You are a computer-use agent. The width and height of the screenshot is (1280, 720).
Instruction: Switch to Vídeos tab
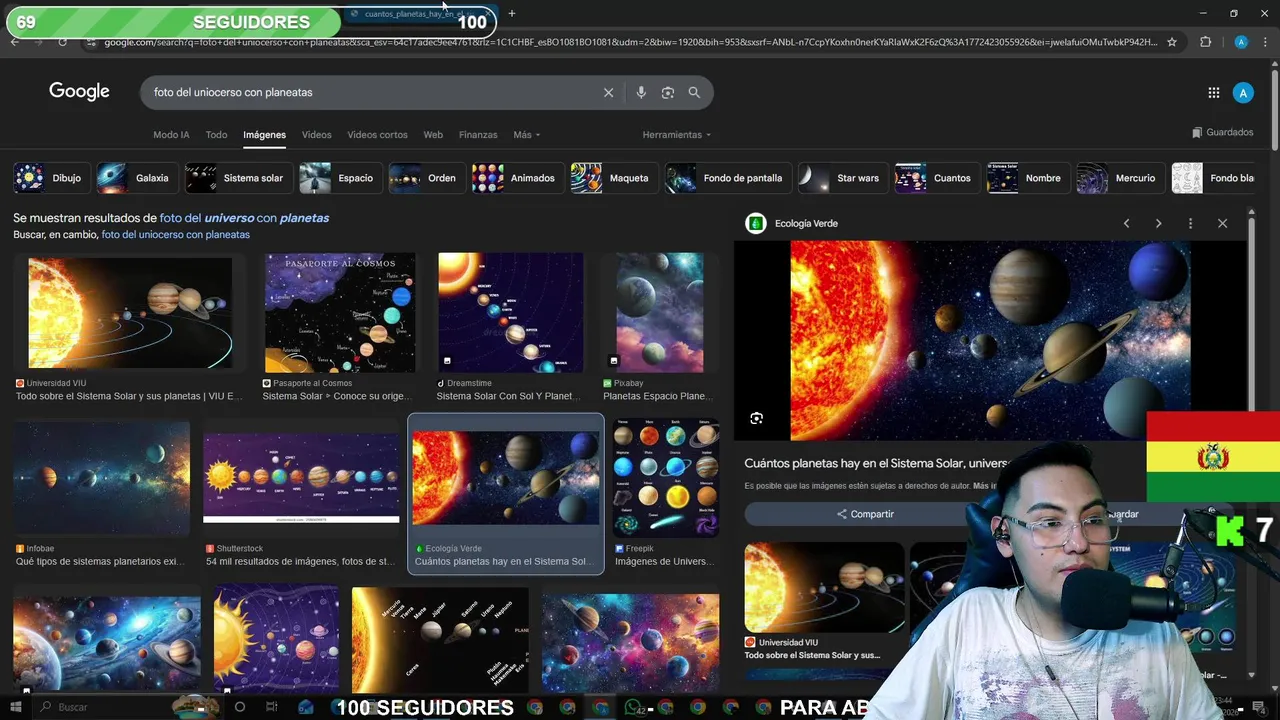(316, 135)
